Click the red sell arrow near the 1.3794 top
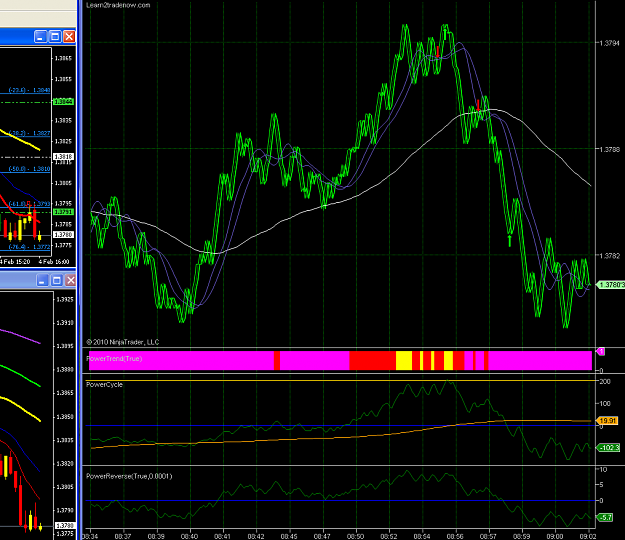This screenshot has height=540, width=625. [438, 52]
